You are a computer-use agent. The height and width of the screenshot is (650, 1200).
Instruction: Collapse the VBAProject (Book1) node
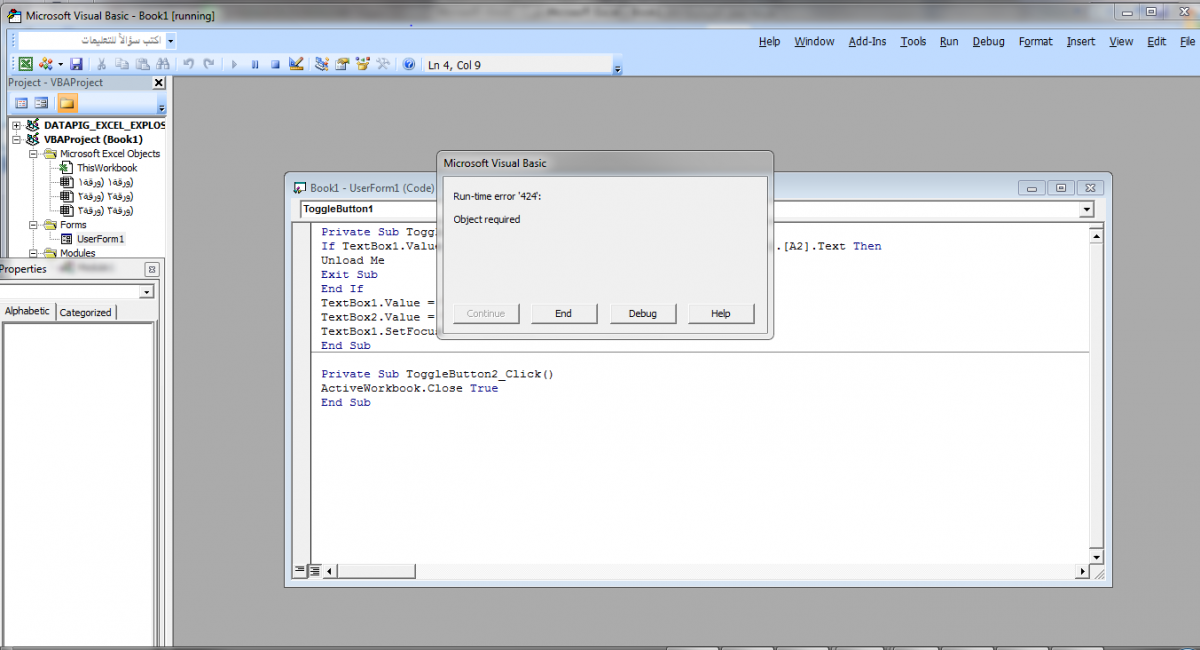pos(16,140)
